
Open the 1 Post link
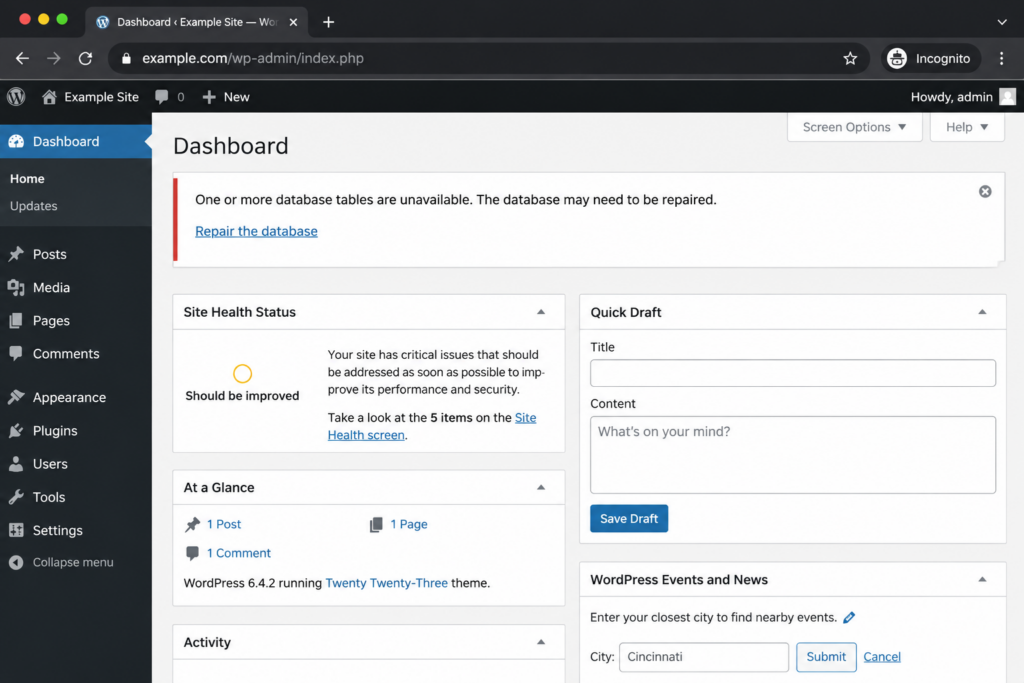coord(223,524)
